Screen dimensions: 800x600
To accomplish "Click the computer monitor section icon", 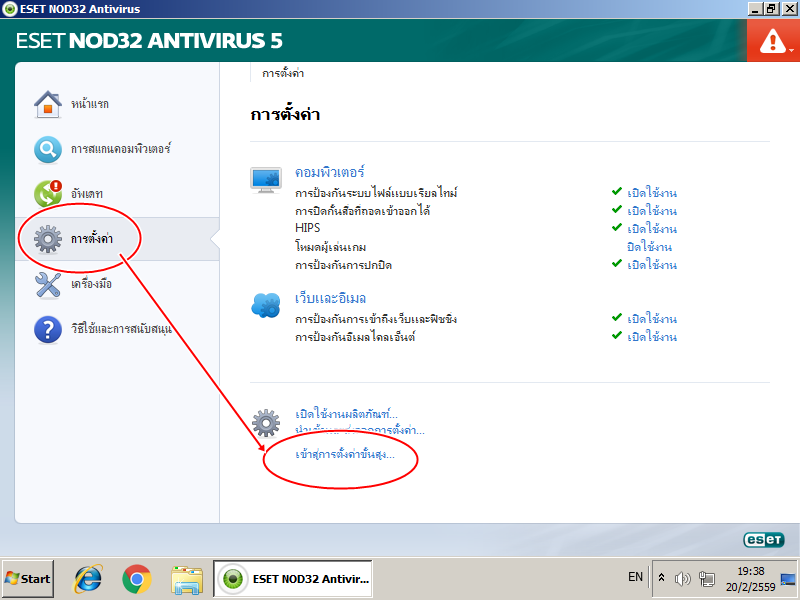I will coord(266,180).
